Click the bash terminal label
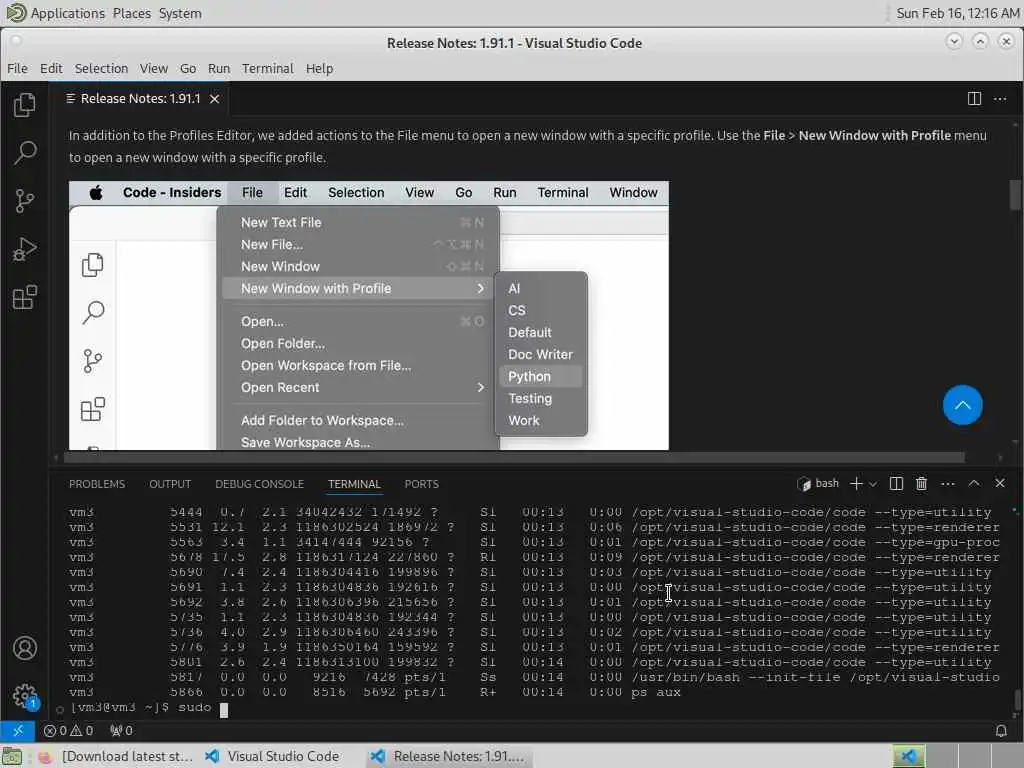The image size is (1024, 768). [818, 483]
